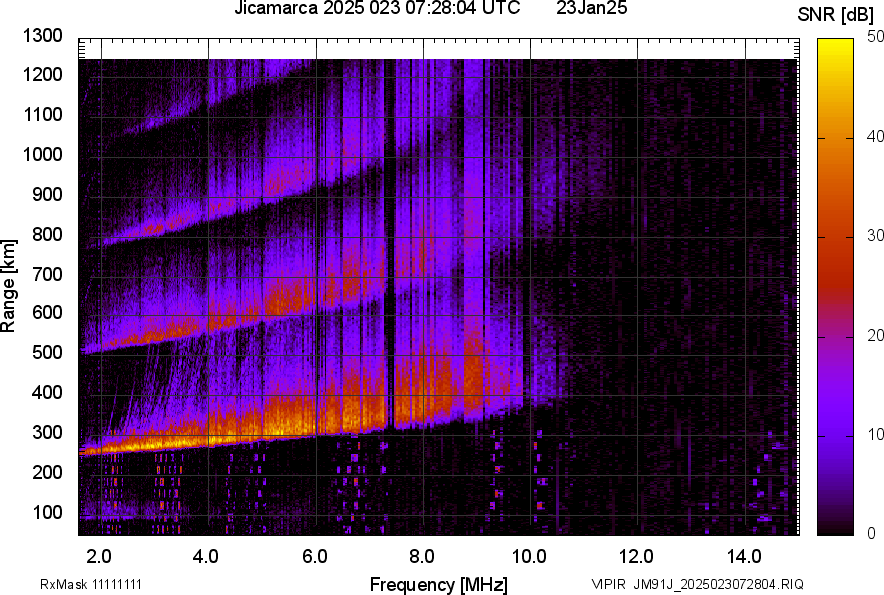This screenshot has width=884, height=595.
Task: Click the SNR [dB] colorbar heading
Action: [x=837, y=15]
